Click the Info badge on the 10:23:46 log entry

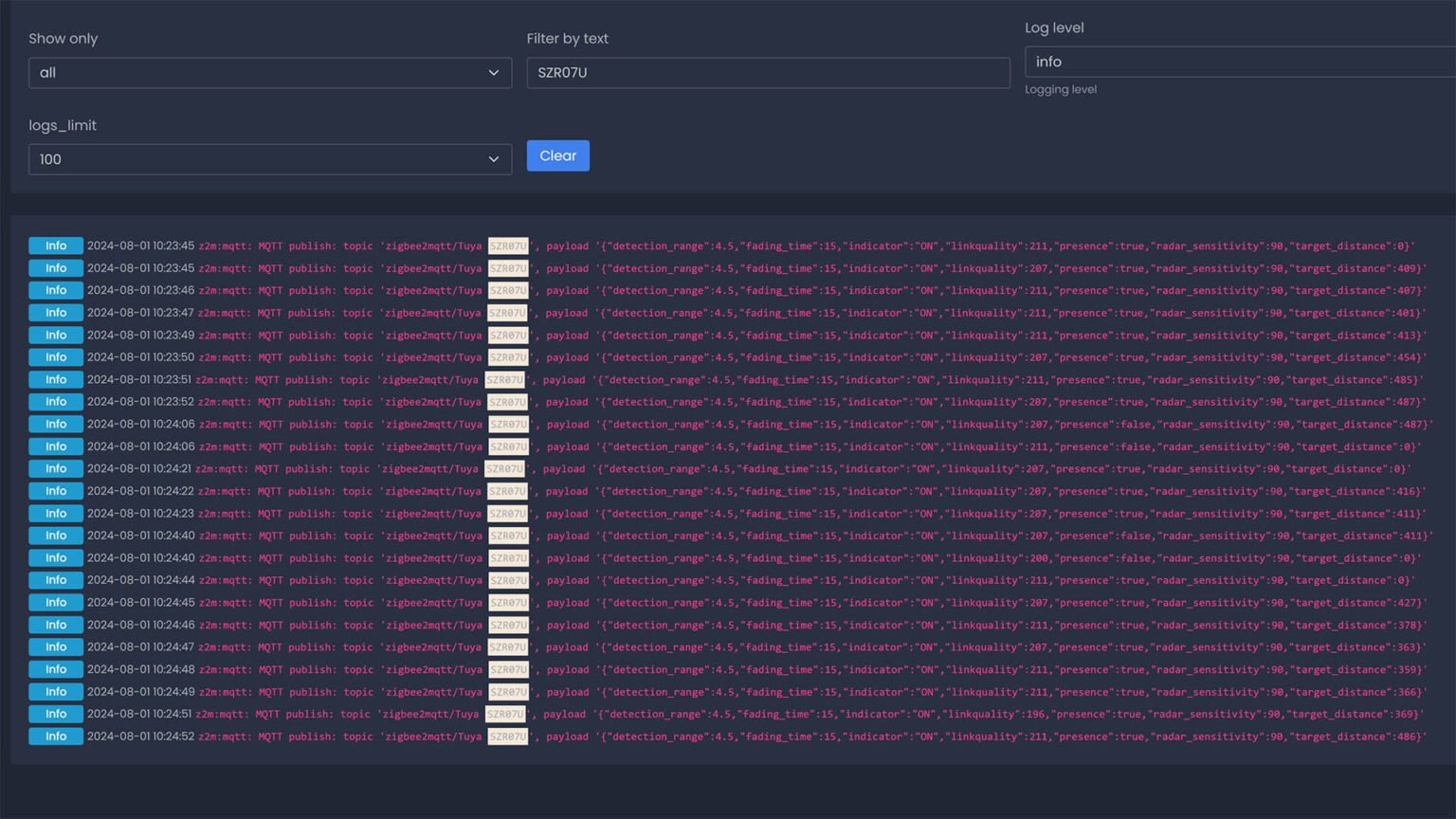pyautogui.click(x=56, y=291)
